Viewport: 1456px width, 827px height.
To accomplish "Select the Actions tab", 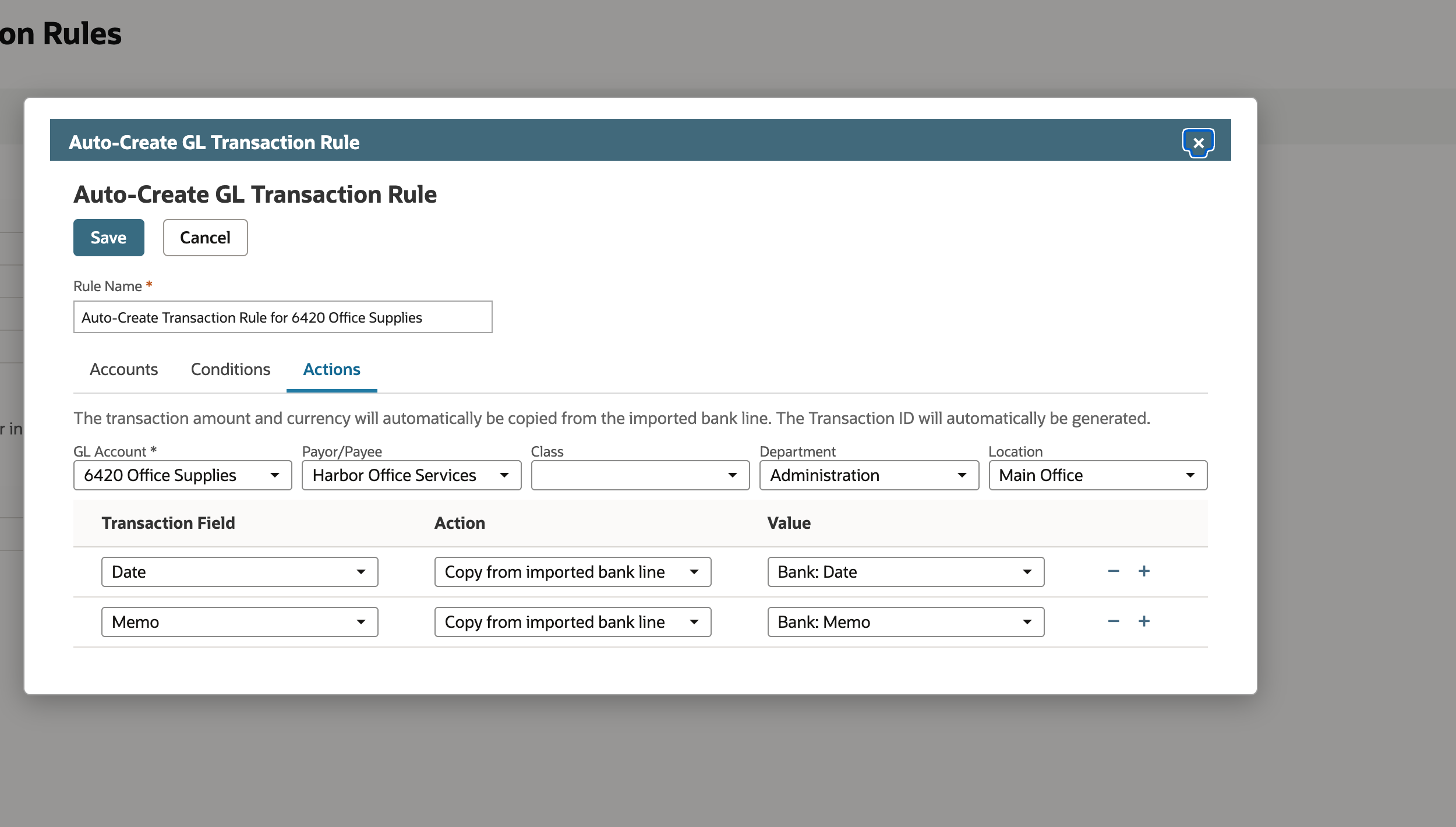I will (331, 369).
